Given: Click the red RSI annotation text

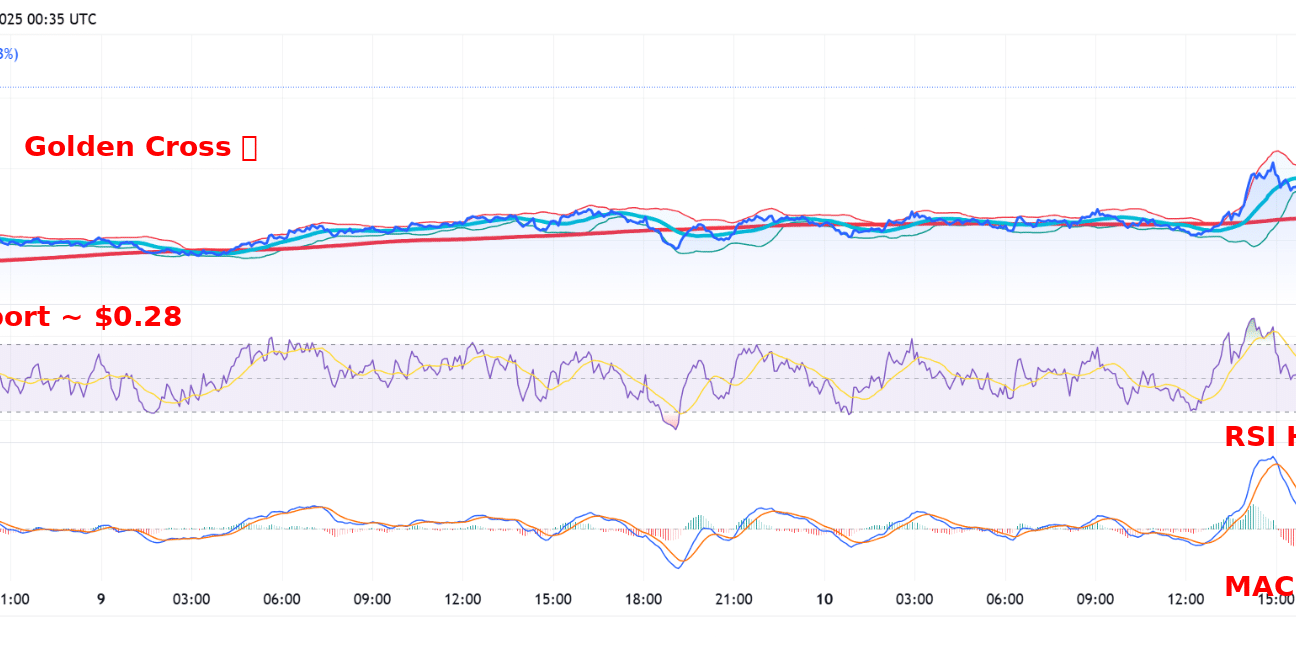Looking at the screenshot, I should (1260, 437).
